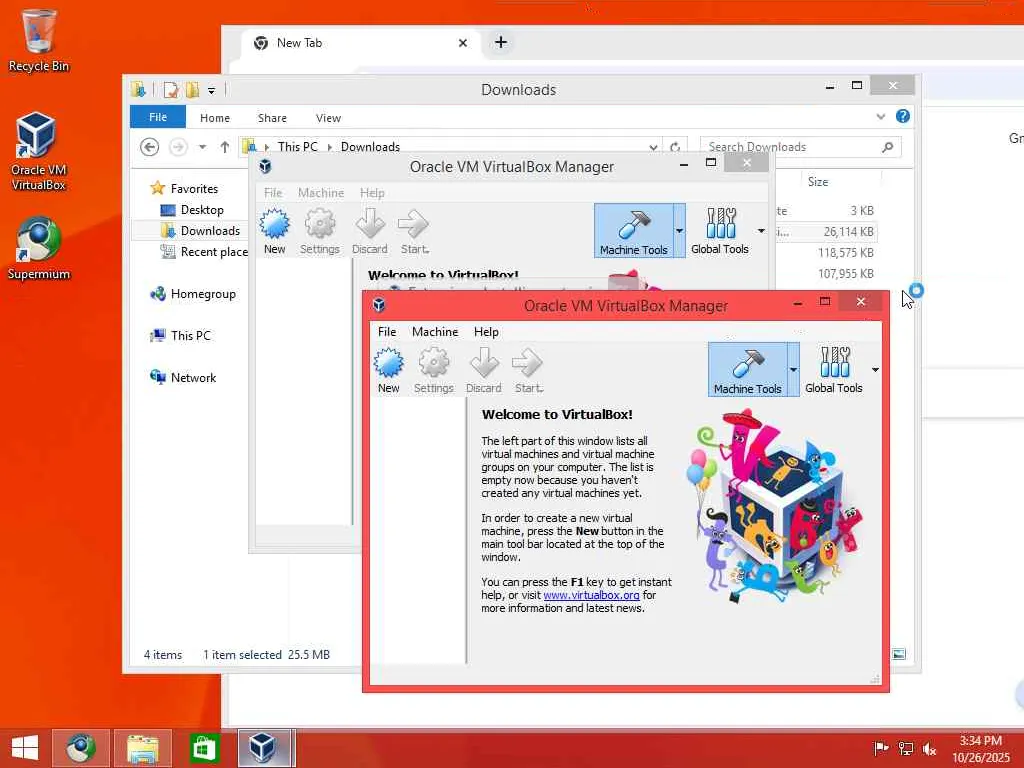
Task: Open Help menu in front VirtualBox Manager
Action: [x=486, y=332]
